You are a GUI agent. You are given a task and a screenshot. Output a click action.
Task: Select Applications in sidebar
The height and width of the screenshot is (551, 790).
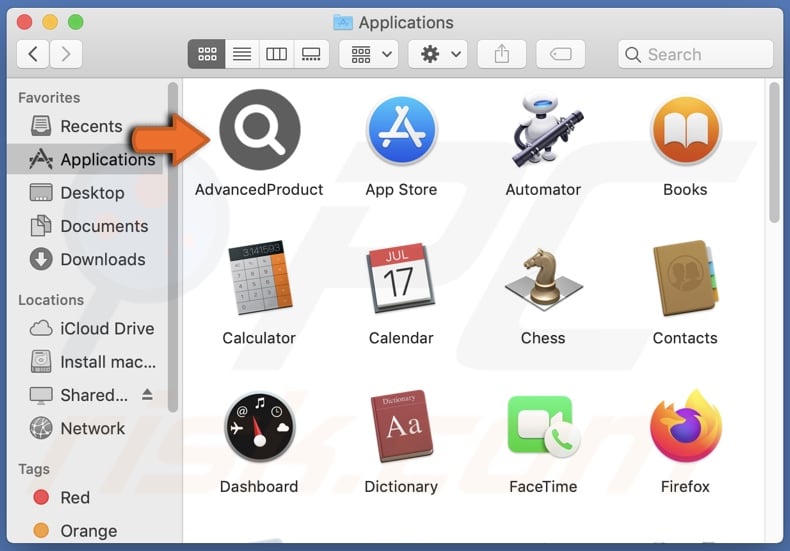coord(85,159)
